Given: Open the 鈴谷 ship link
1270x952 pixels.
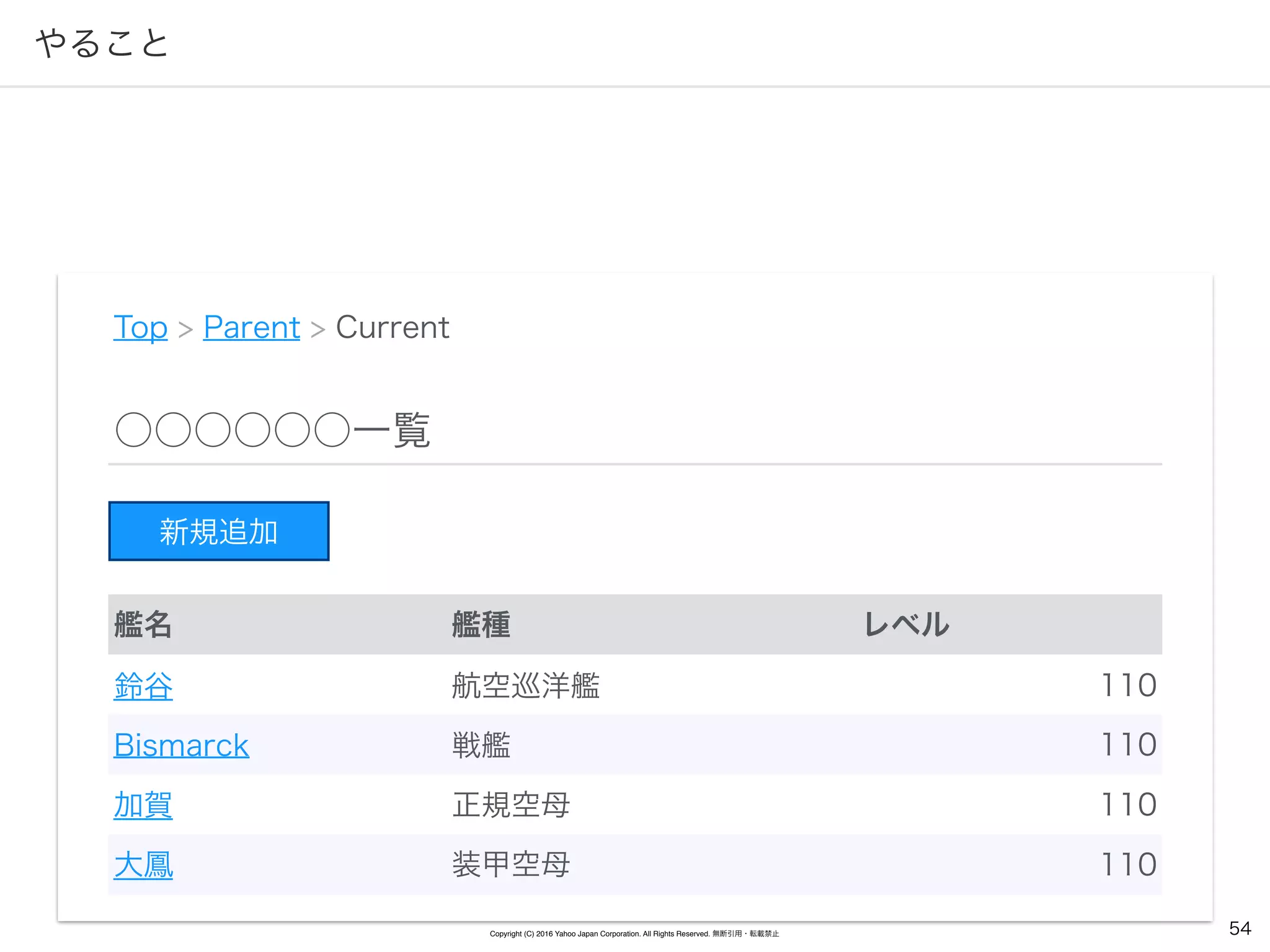Looking at the screenshot, I should pyautogui.click(x=143, y=686).
